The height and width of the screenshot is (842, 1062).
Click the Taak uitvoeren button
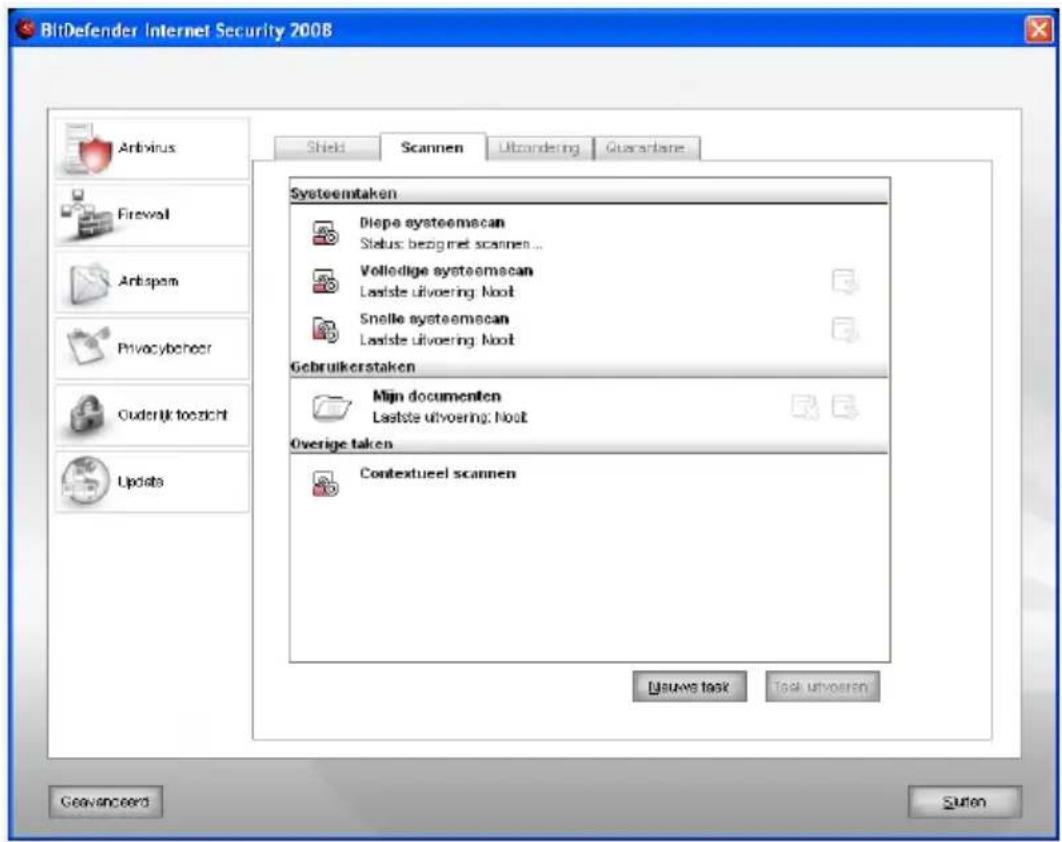(x=822, y=687)
